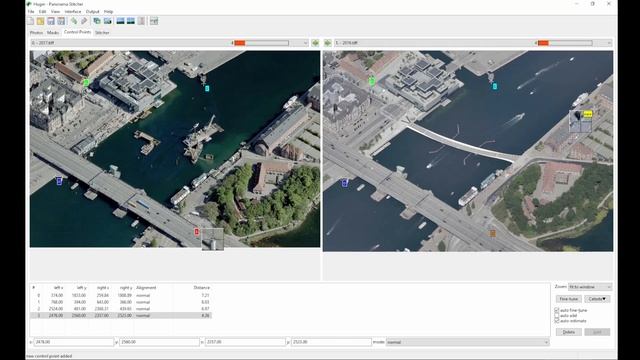The width and height of the screenshot is (640, 360).
Task: Open left image selector showing 2017.tiff
Action: click(169, 43)
